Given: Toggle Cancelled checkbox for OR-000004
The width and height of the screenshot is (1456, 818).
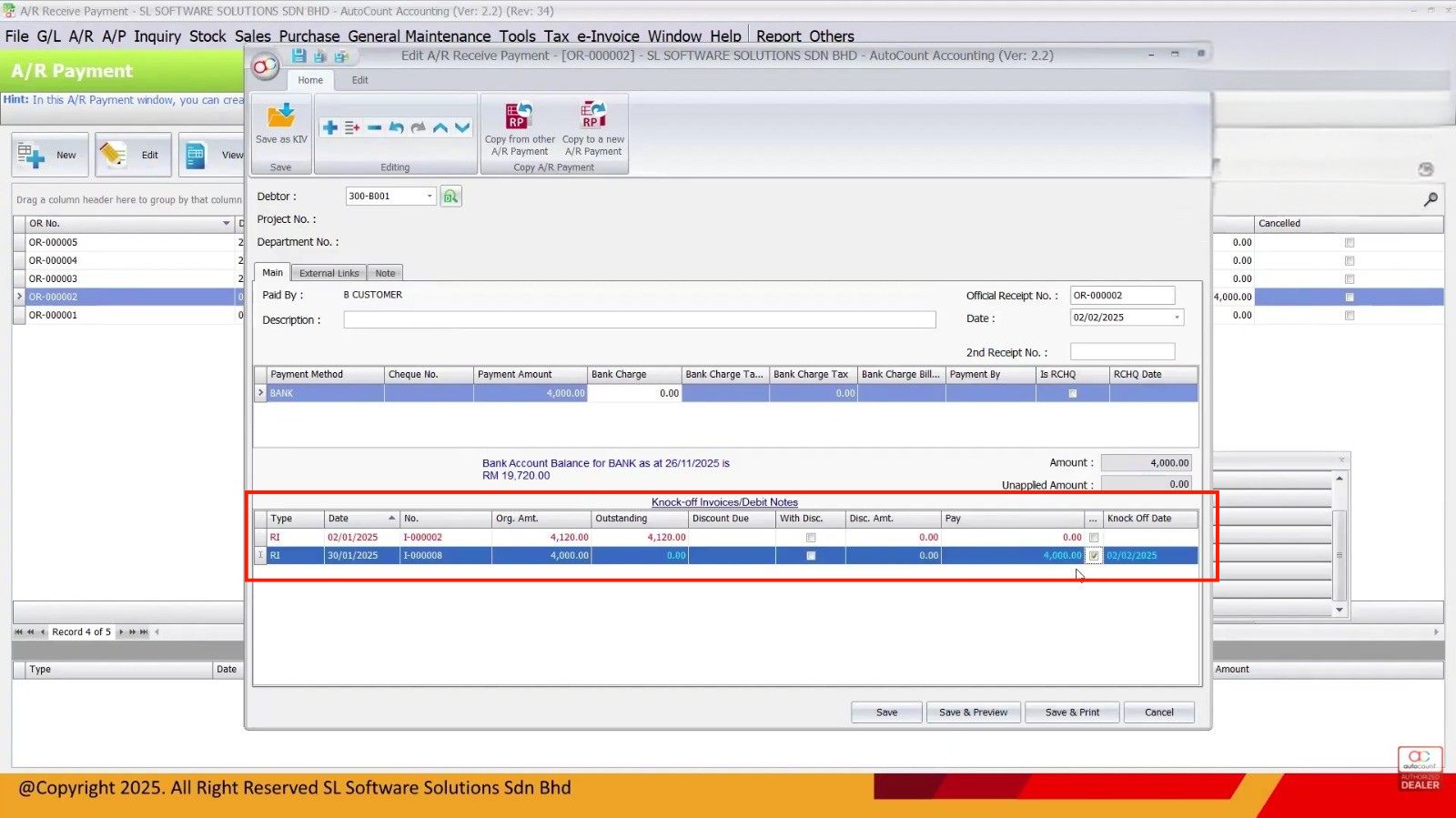Looking at the screenshot, I should point(1350,261).
